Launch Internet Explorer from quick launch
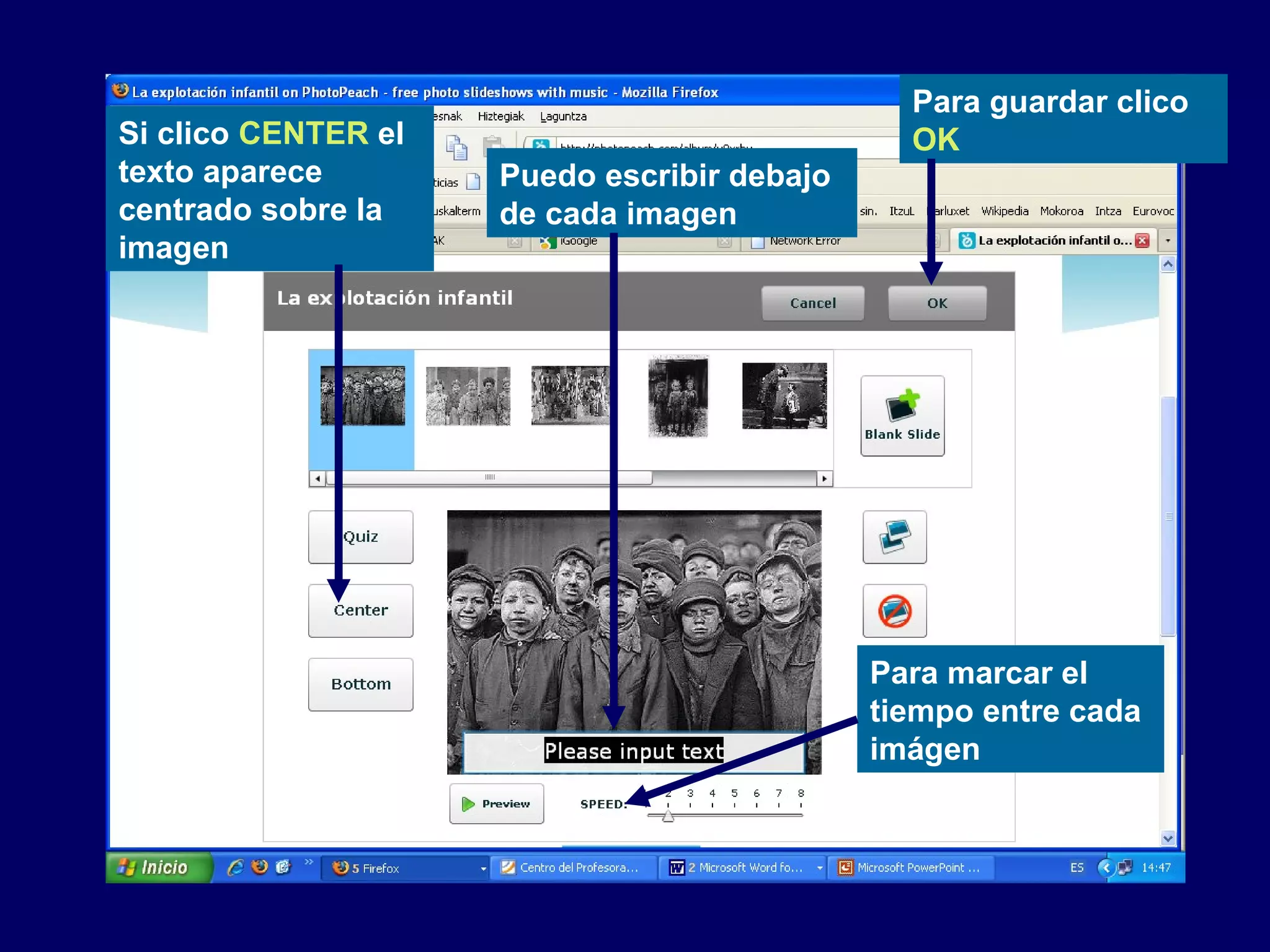 236,868
